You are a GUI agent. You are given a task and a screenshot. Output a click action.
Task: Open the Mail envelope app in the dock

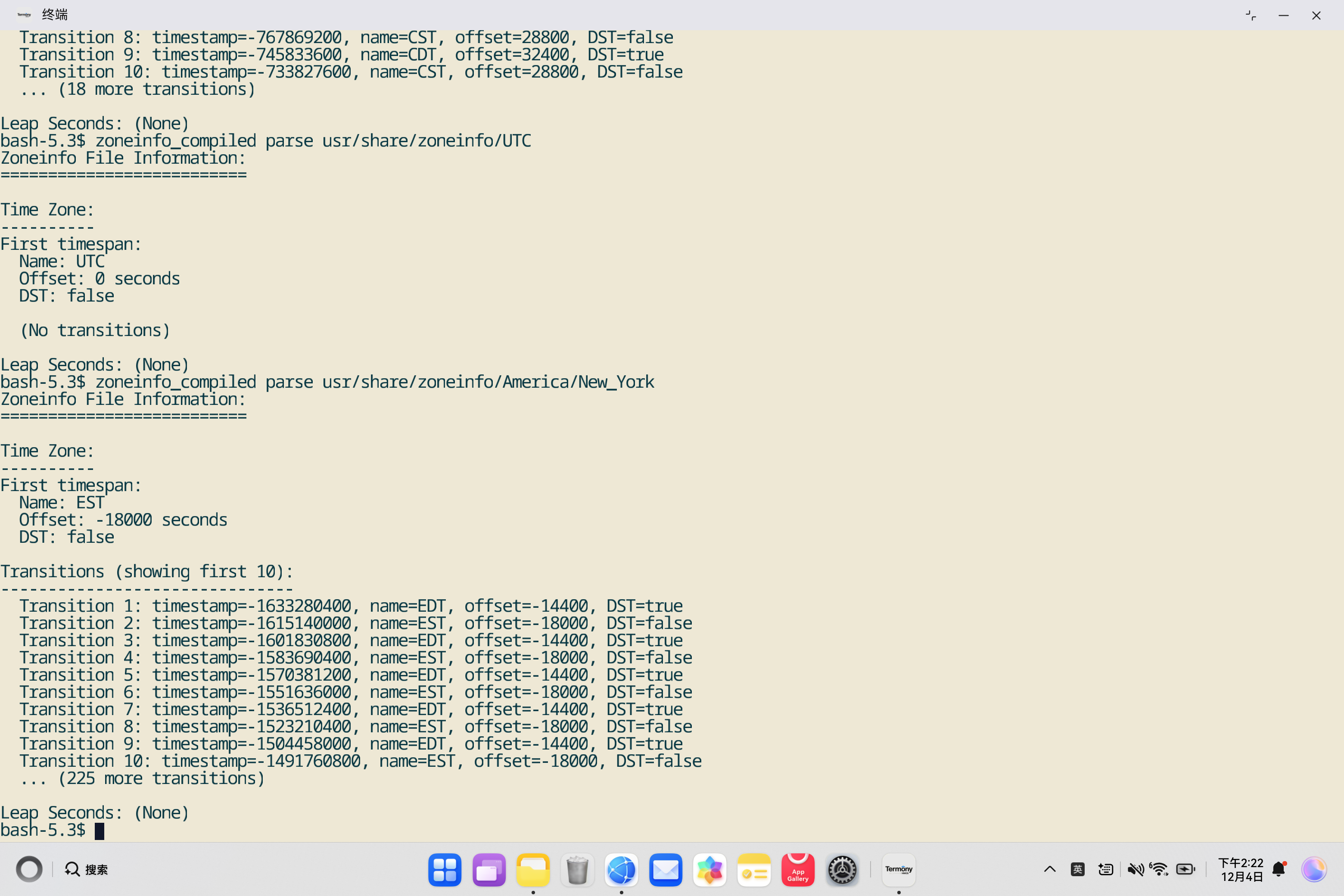666,870
